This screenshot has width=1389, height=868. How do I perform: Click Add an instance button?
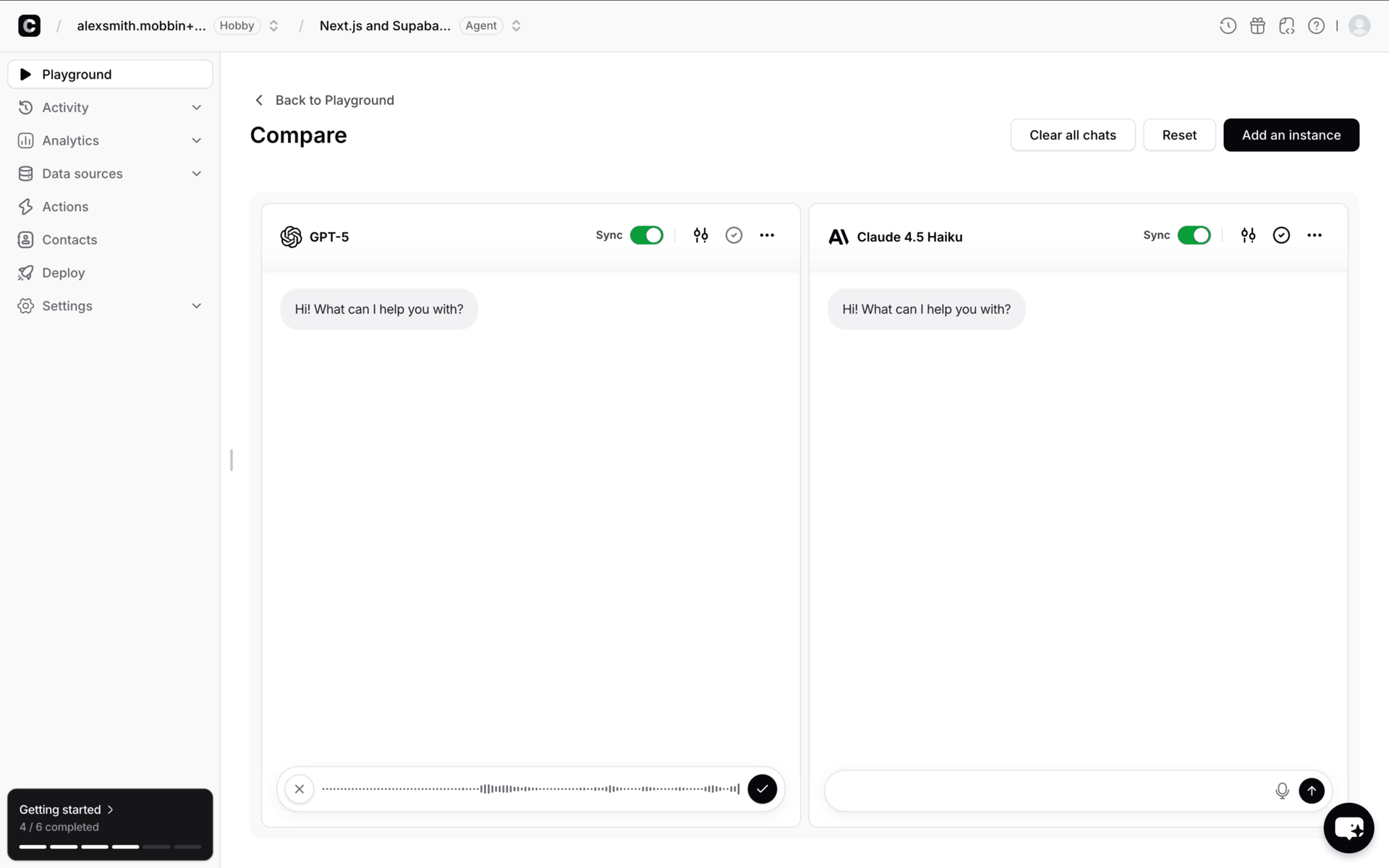[1291, 135]
